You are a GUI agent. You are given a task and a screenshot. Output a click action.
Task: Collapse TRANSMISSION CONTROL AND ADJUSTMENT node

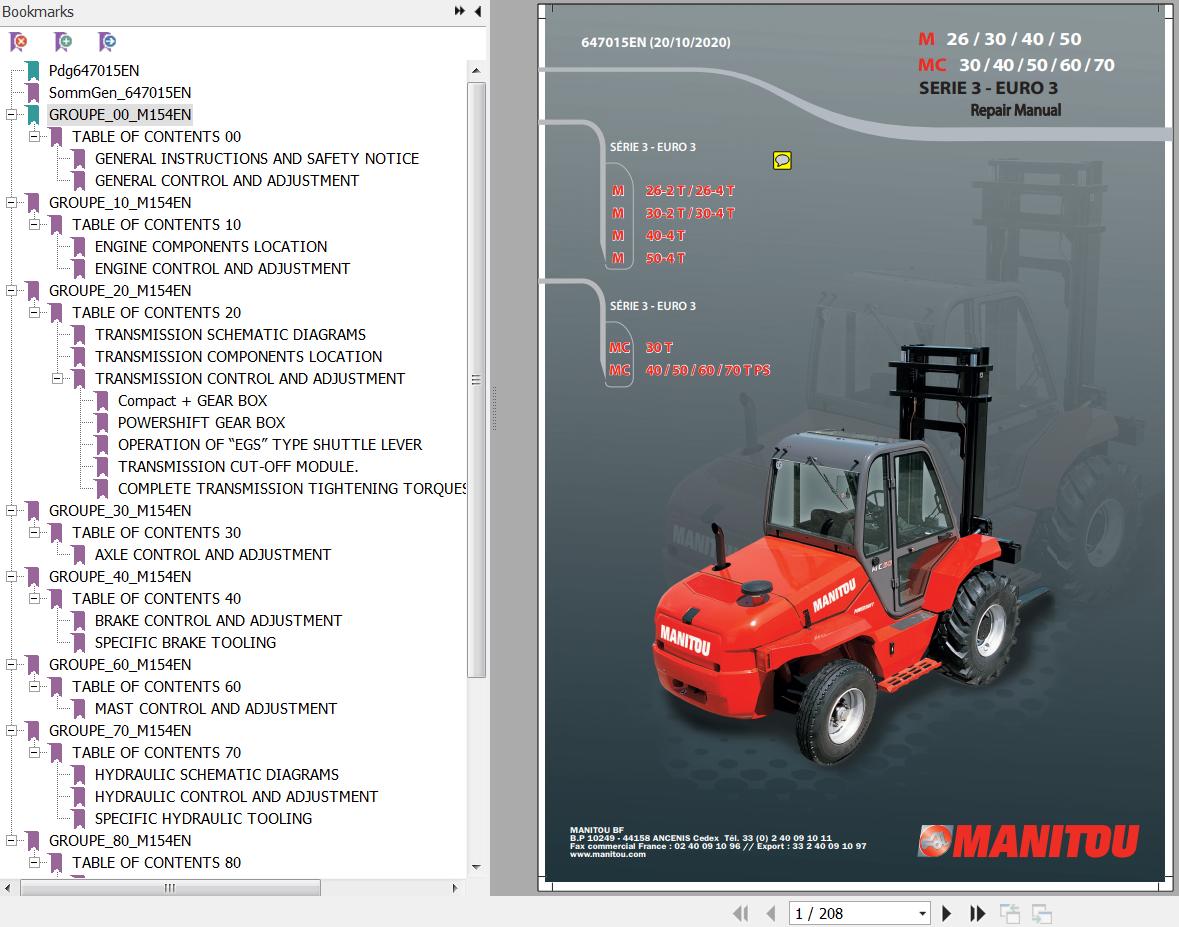[57, 379]
